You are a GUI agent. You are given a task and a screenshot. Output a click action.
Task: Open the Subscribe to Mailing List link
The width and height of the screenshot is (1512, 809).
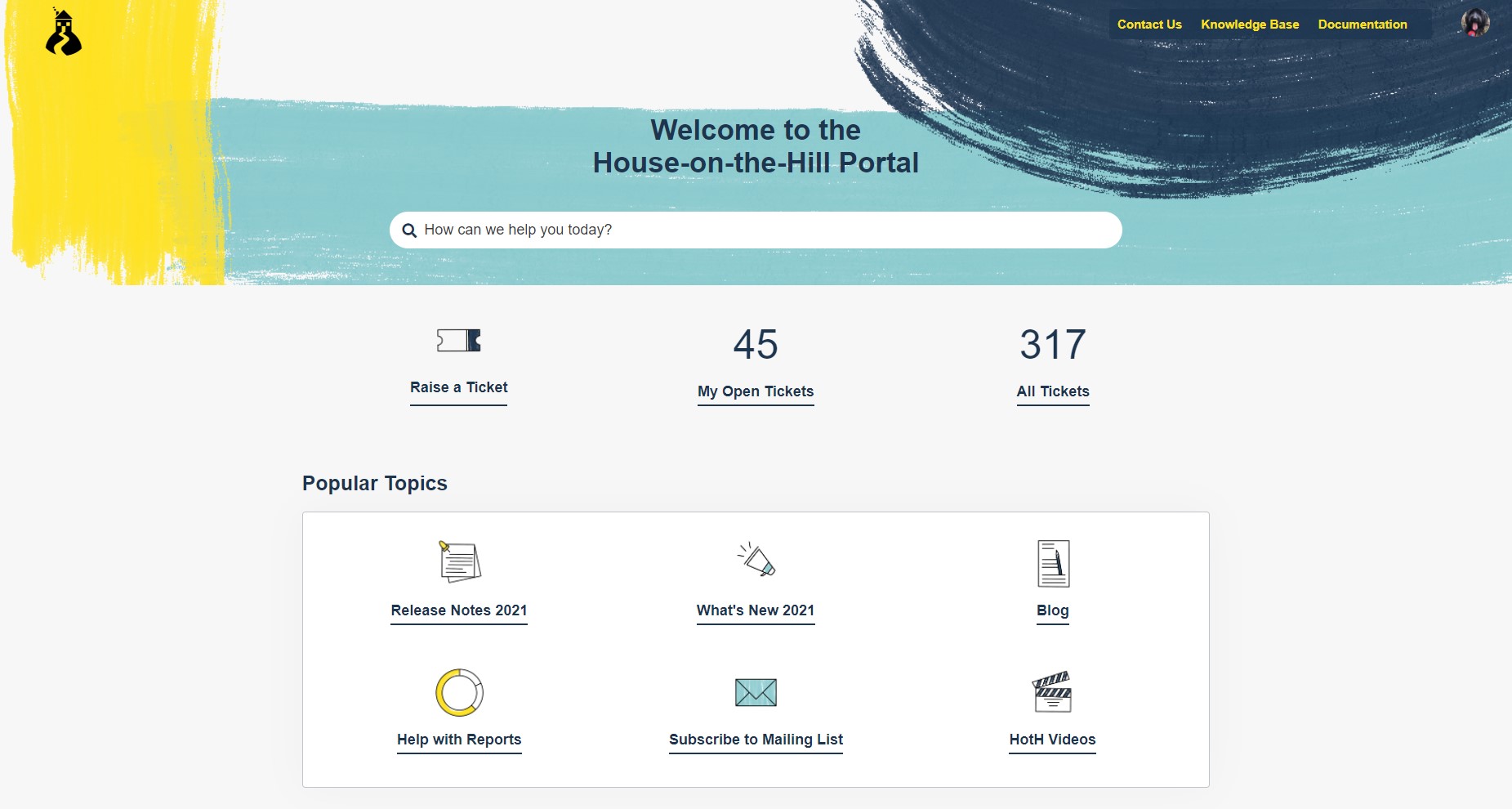pyautogui.click(x=756, y=740)
